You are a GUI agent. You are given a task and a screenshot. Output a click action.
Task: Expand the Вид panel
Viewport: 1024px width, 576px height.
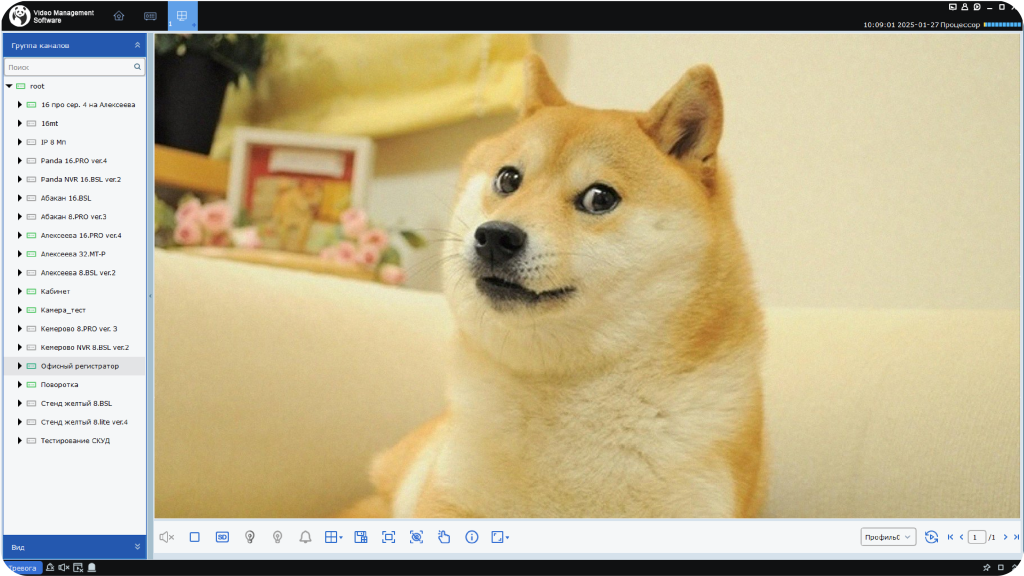137,547
